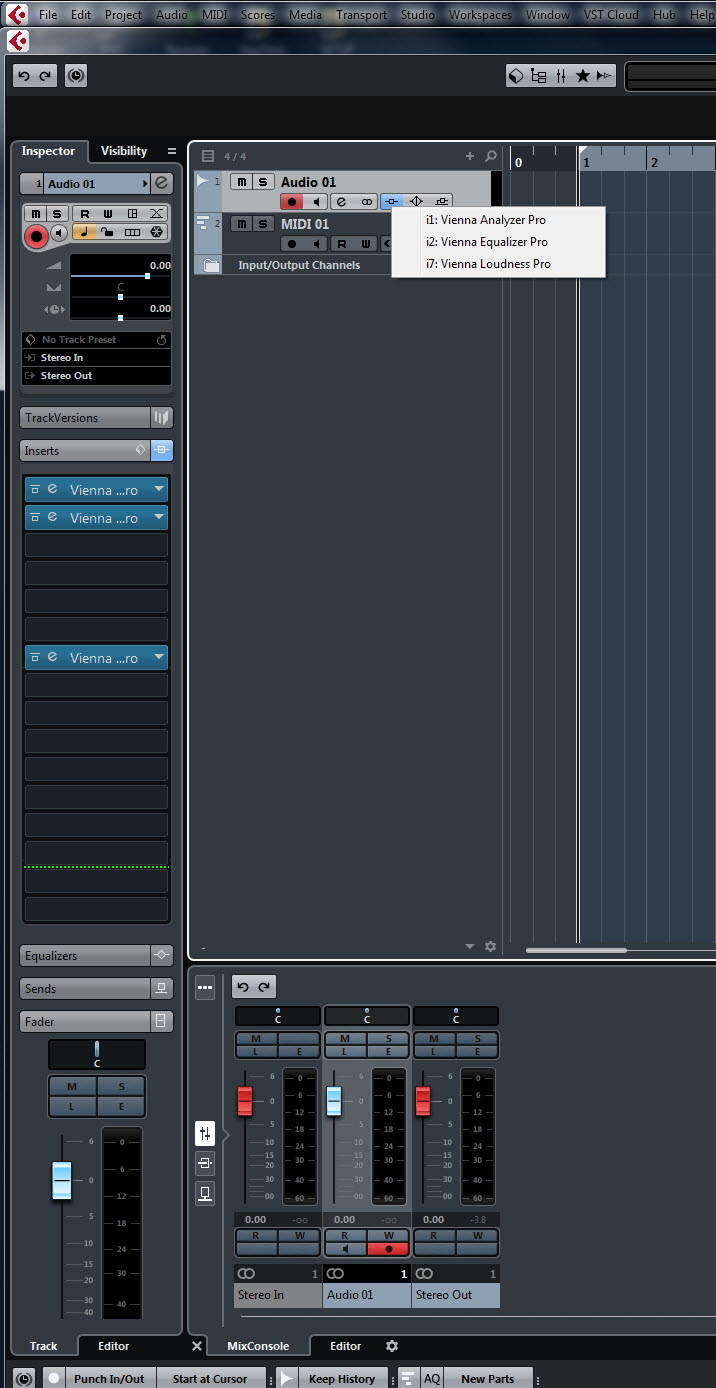This screenshot has height=1388, width=716.
Task: Click the New Parts button
Action: pos(488,1379)
